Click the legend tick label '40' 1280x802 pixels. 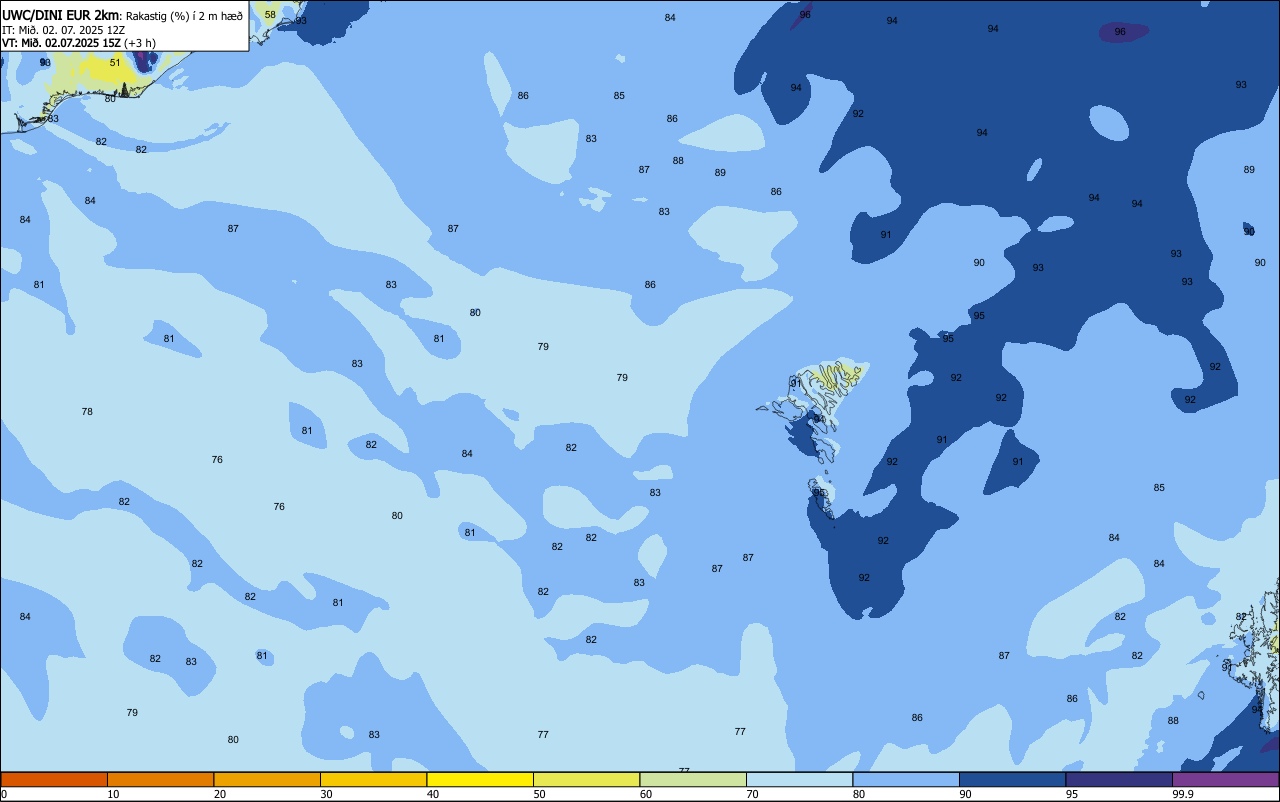click(x=433, y=794)
